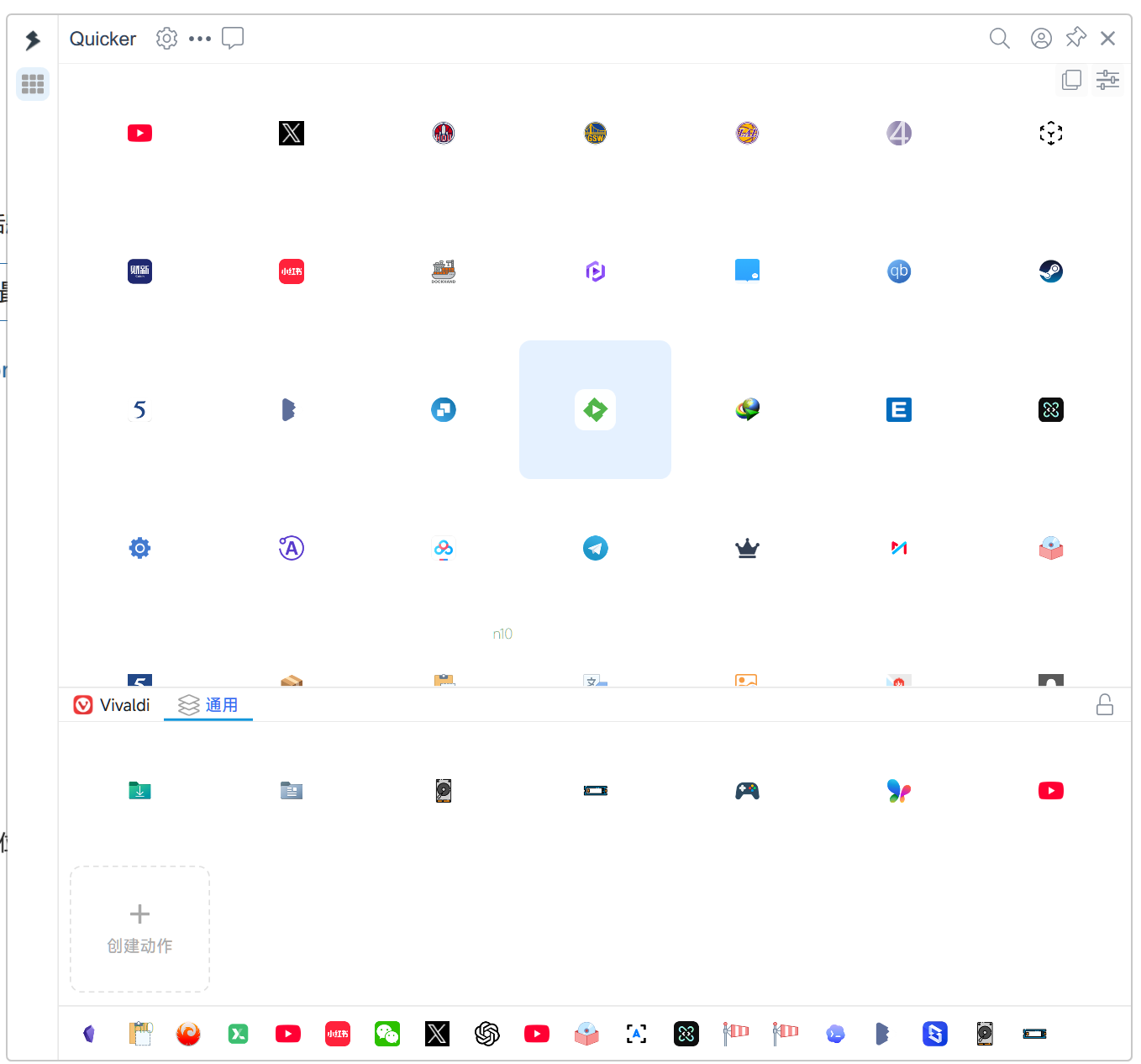Screen dimensions: 1141x1064
Task: Open the Golden State Warriors logo action
Action: pos(596,133)
